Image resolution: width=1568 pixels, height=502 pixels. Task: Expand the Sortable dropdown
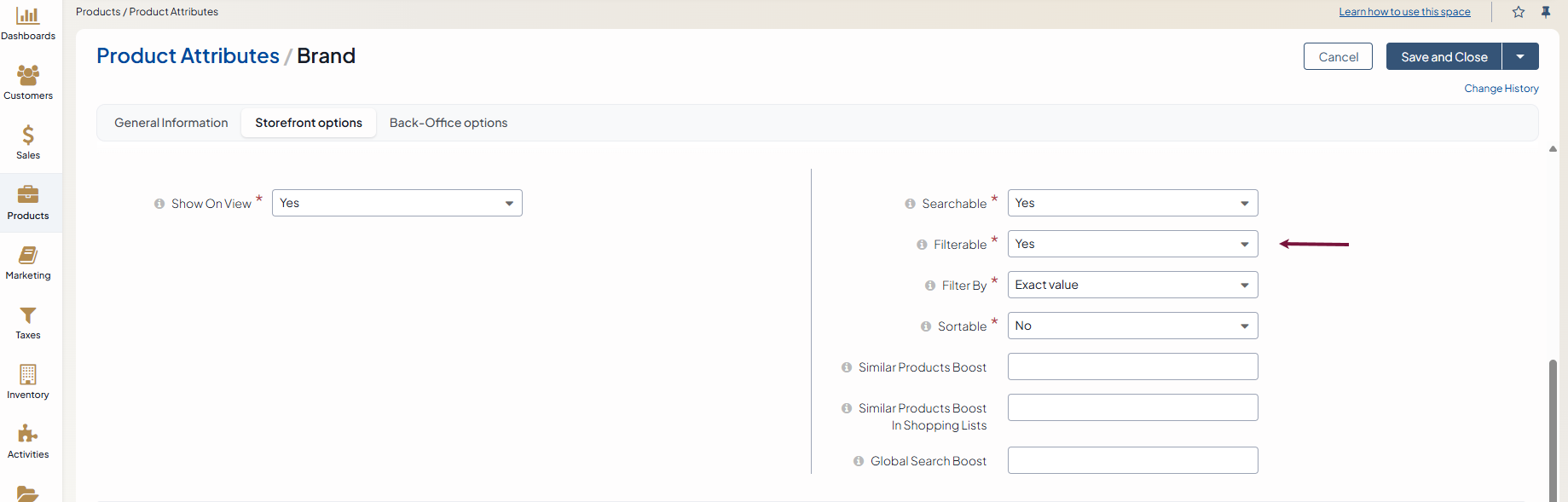[1132, 326]
